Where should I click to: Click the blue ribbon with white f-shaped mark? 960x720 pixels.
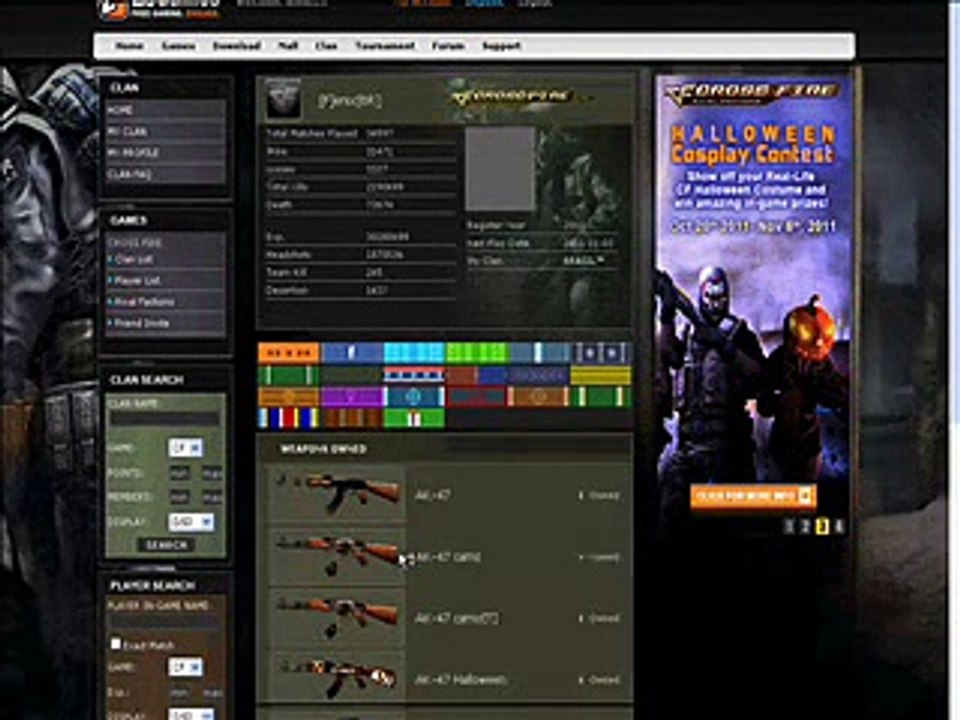point(351,353)
